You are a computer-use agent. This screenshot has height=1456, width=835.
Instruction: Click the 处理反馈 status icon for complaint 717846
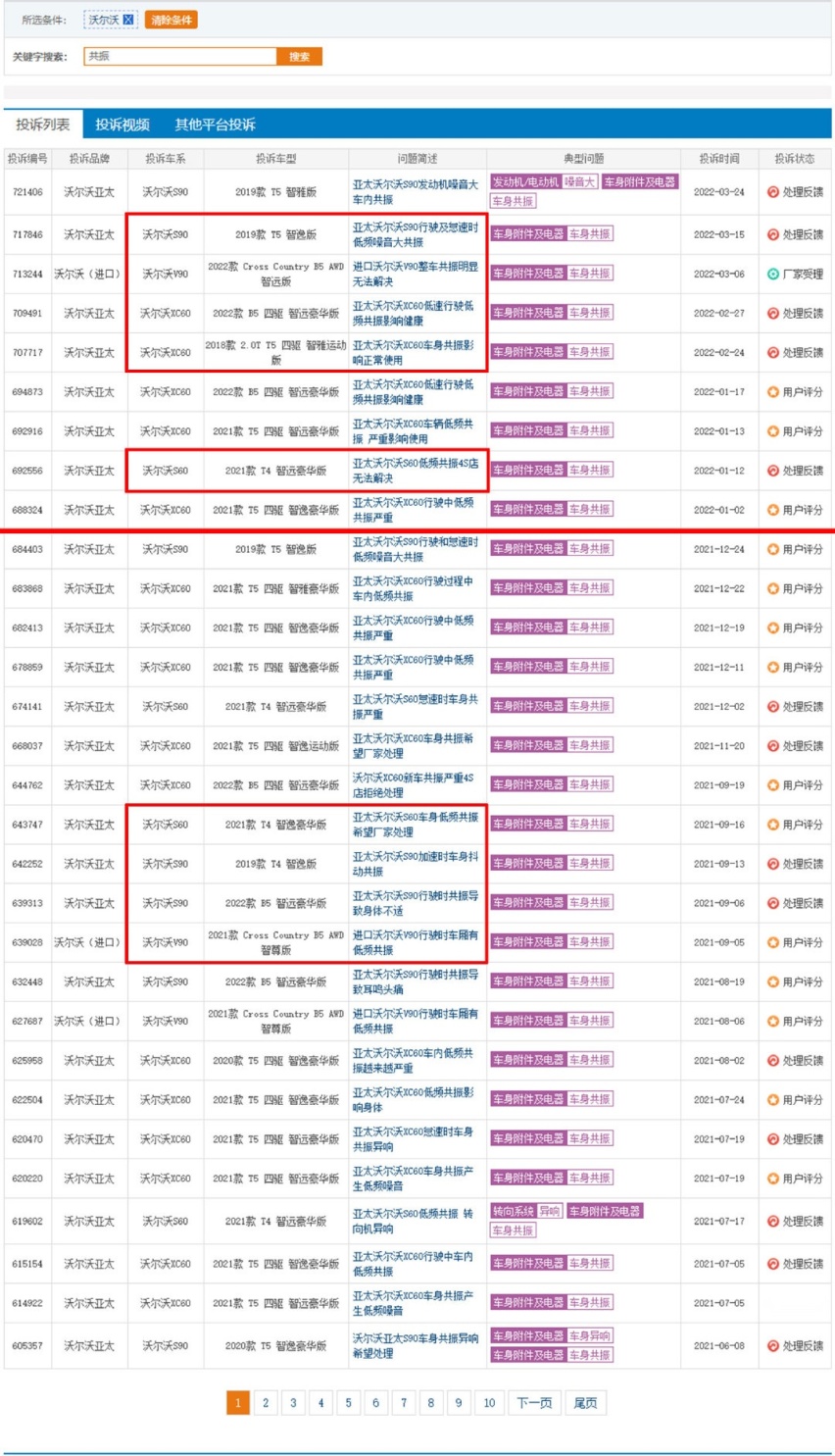(773, 235)
